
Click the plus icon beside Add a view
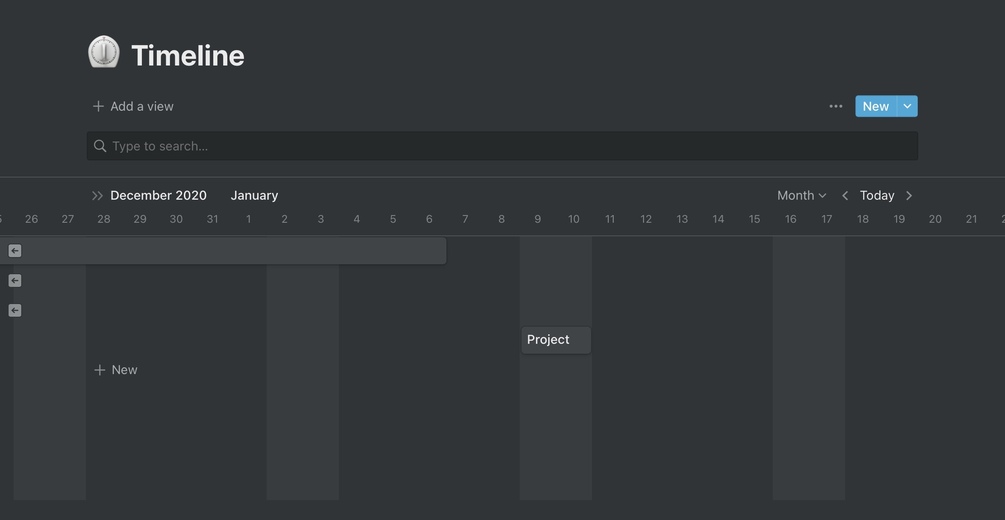98,106
